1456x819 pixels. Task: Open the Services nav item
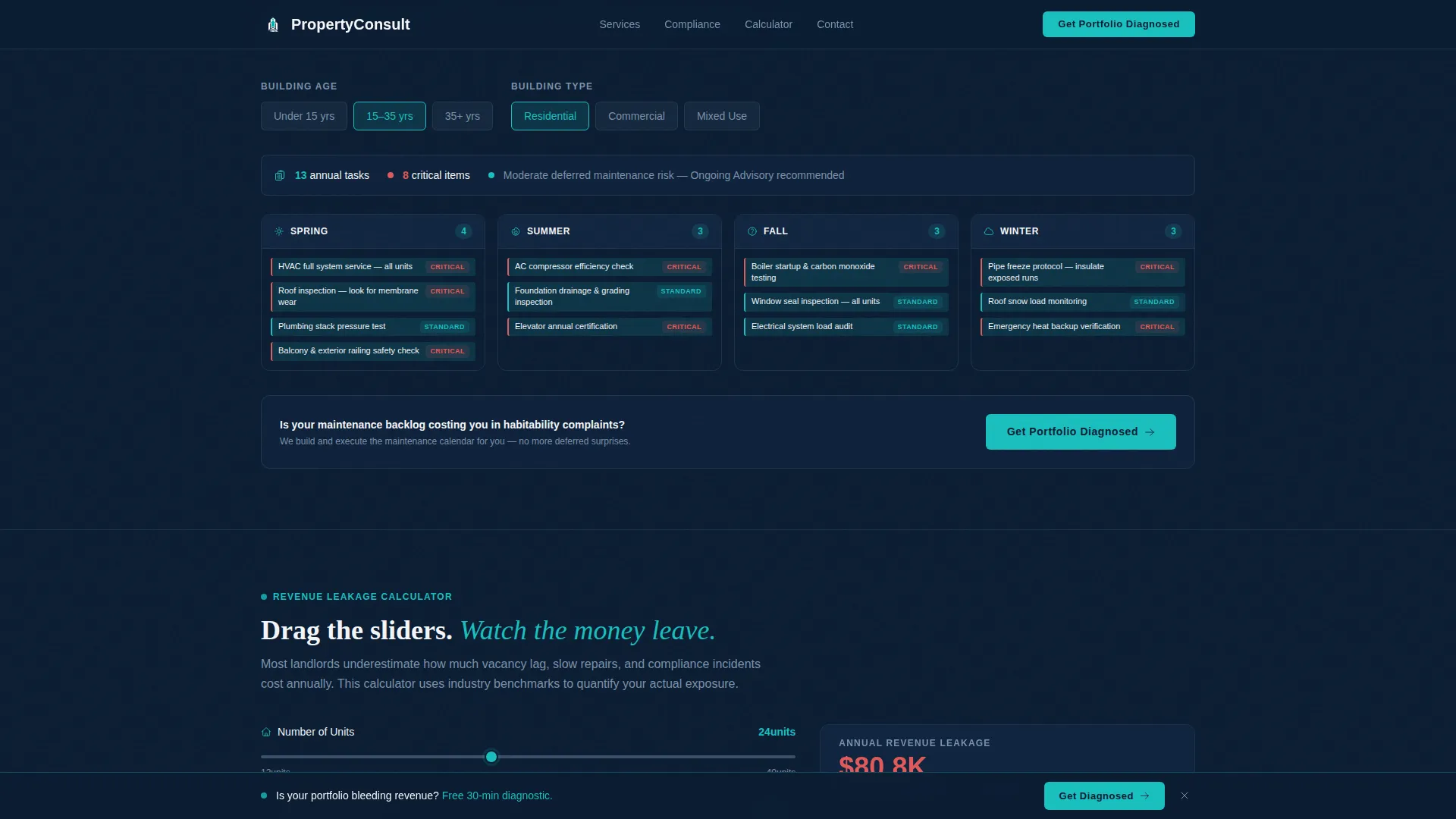click(x=620, y=24)
